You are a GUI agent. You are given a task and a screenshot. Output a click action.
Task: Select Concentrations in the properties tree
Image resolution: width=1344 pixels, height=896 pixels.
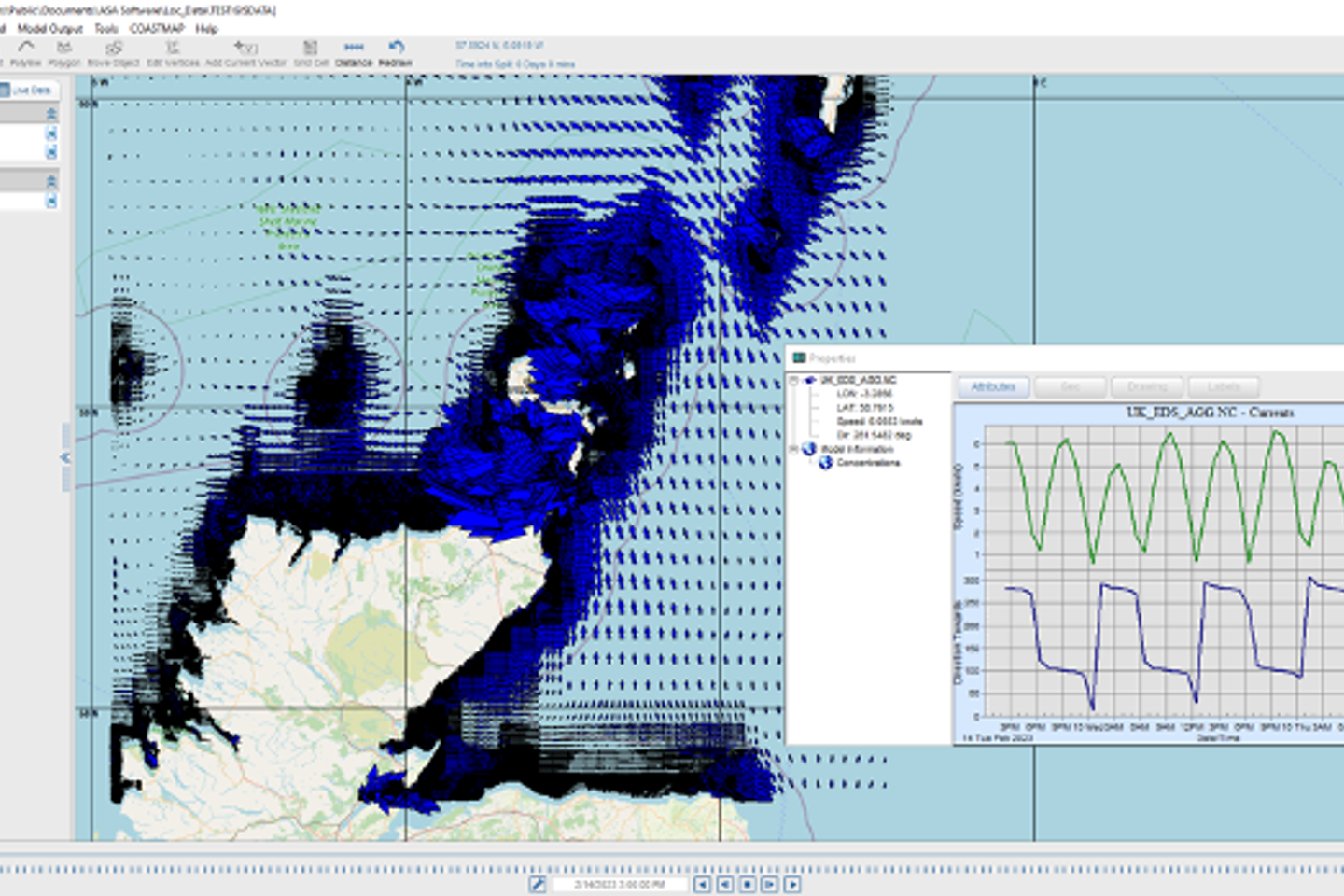[867, 463]
